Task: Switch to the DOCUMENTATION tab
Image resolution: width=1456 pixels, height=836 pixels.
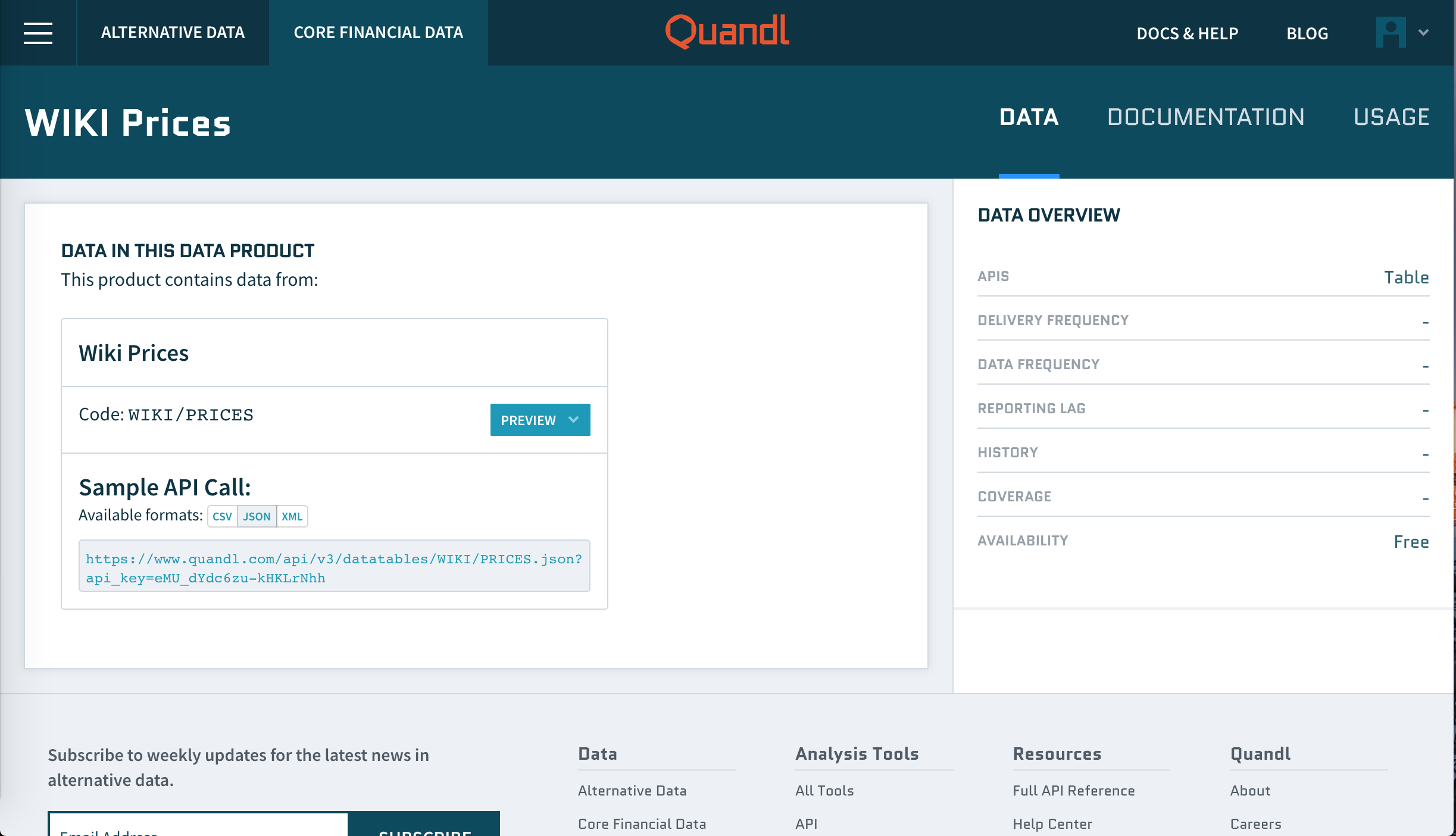Action: pyautogui.click(x=1205, y=117)
